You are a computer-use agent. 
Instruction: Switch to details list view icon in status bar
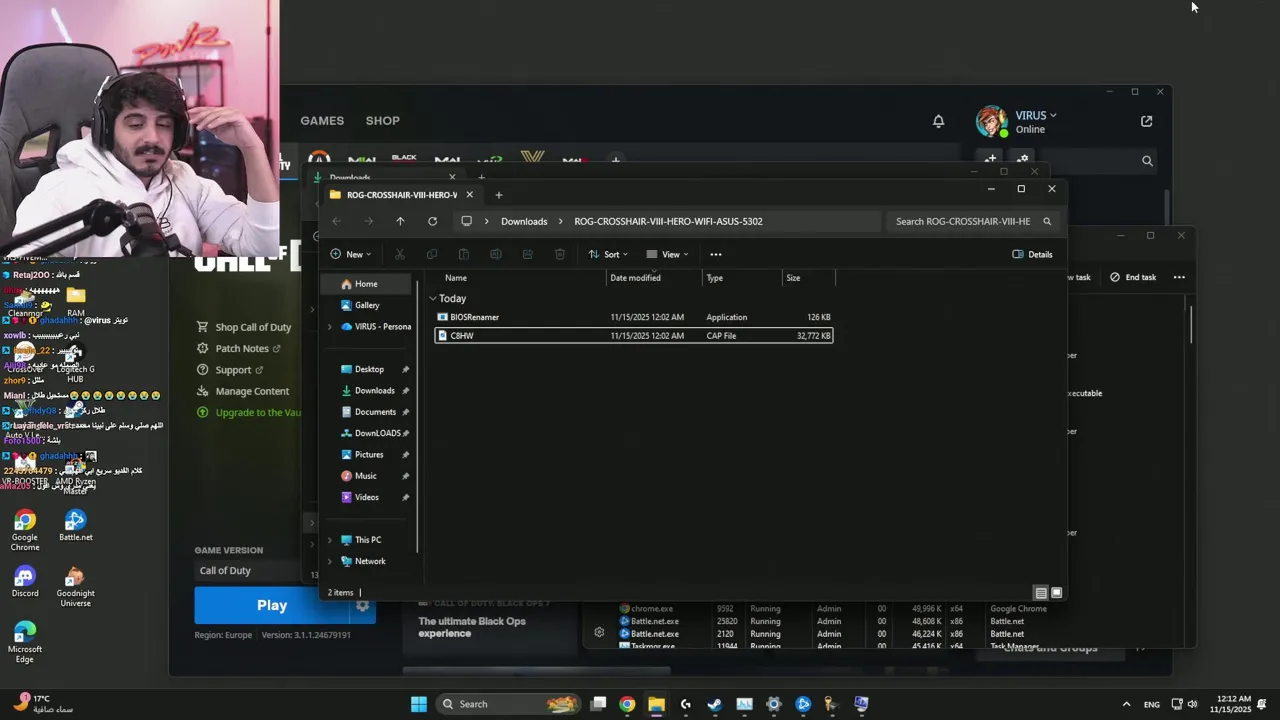[x=1041, y=593]
